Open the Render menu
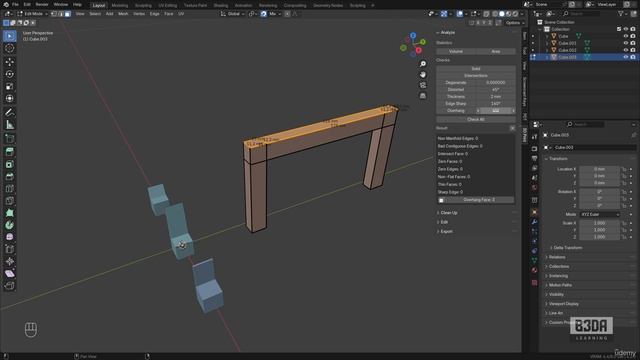Screen dimensions: 640x360 coord(42,4)
